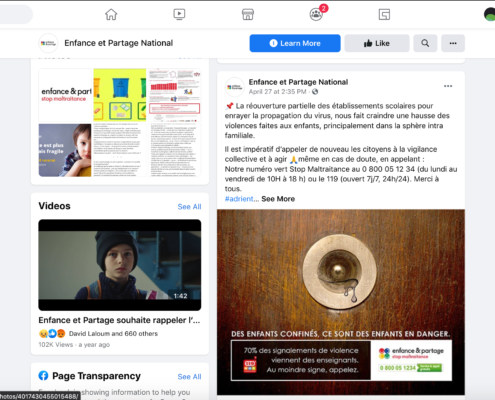Focus the search field in top-left corner
The image size is (495, 400).
pyautogui.click(x=16, y=14)
